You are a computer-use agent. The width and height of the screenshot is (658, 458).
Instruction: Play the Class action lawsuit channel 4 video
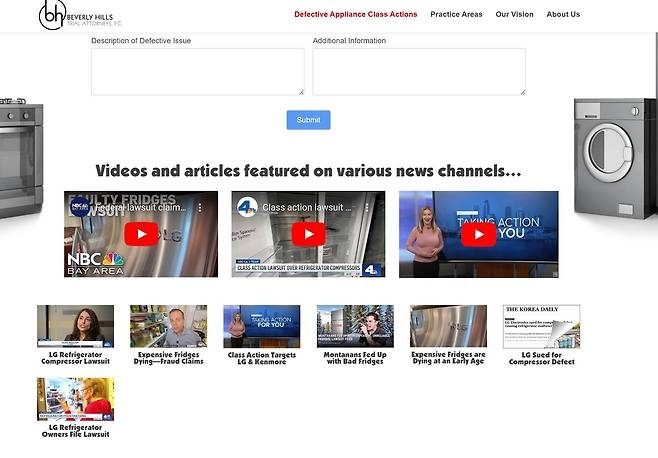point(308,235)
